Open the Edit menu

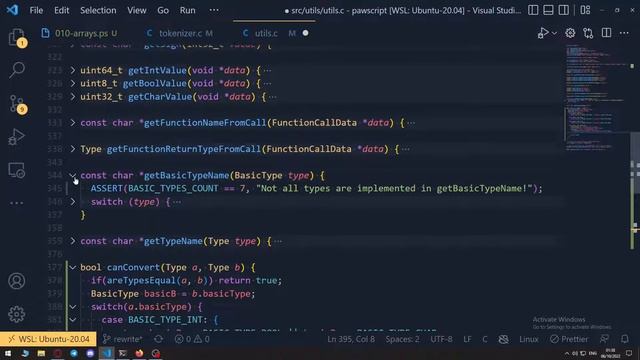(x=61, y=10)
